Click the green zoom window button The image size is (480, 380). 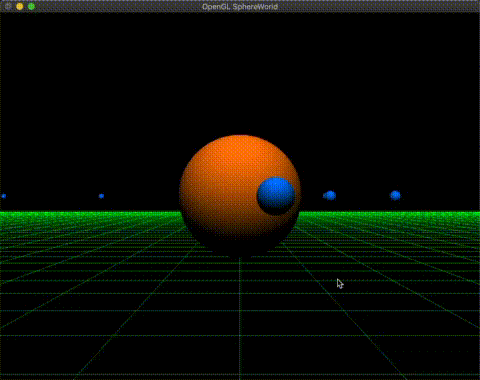[x=31, y=6]
